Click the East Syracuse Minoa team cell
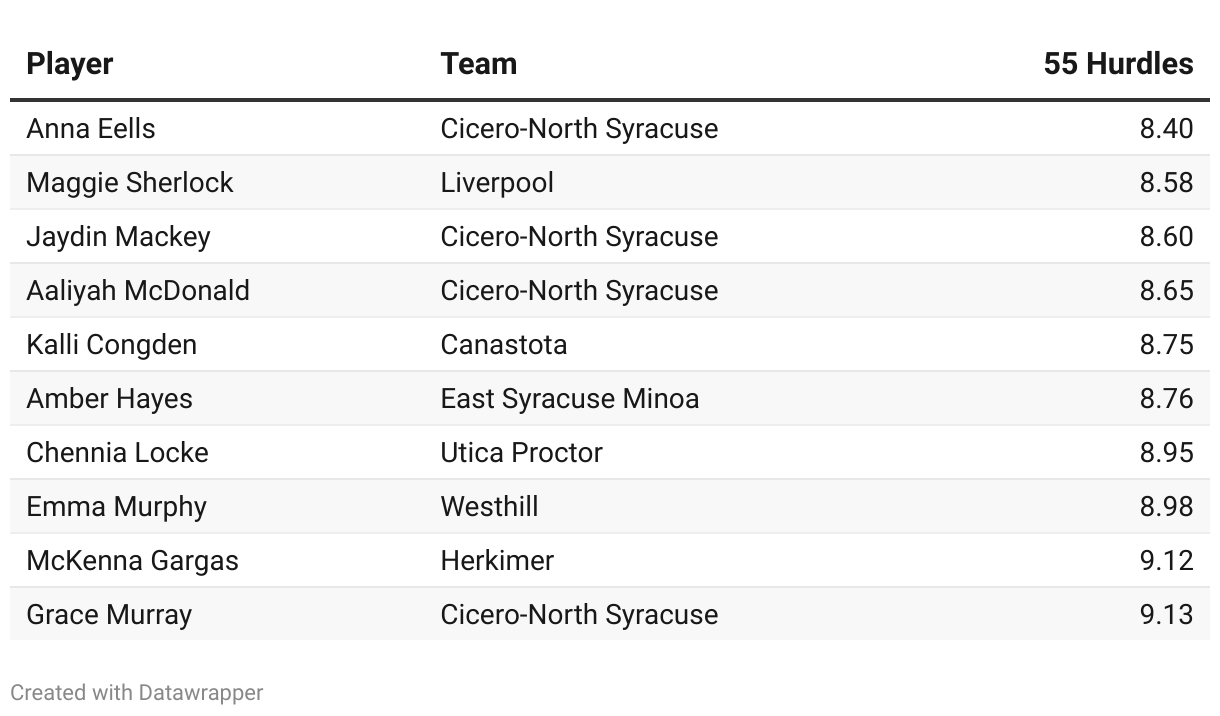The width and height of the screenshot is (1220, 716). coord(569,398)
